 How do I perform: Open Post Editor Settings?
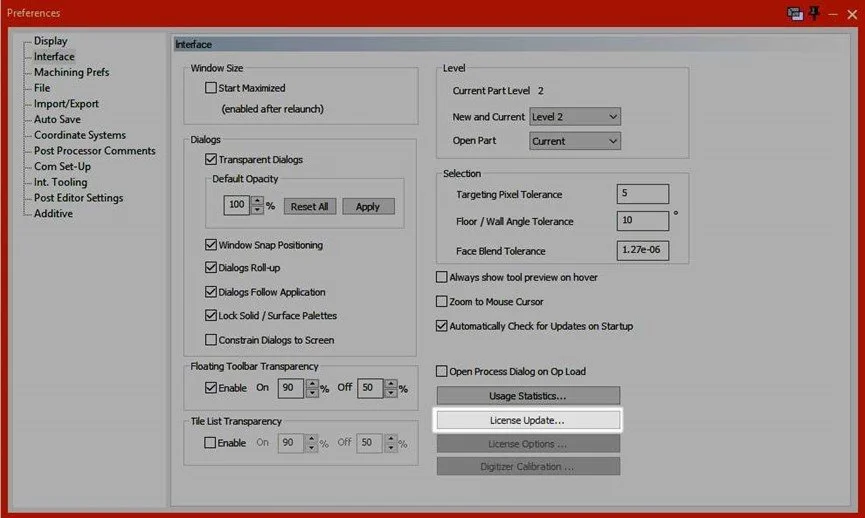pyautogui.click(x=78, y=198)
